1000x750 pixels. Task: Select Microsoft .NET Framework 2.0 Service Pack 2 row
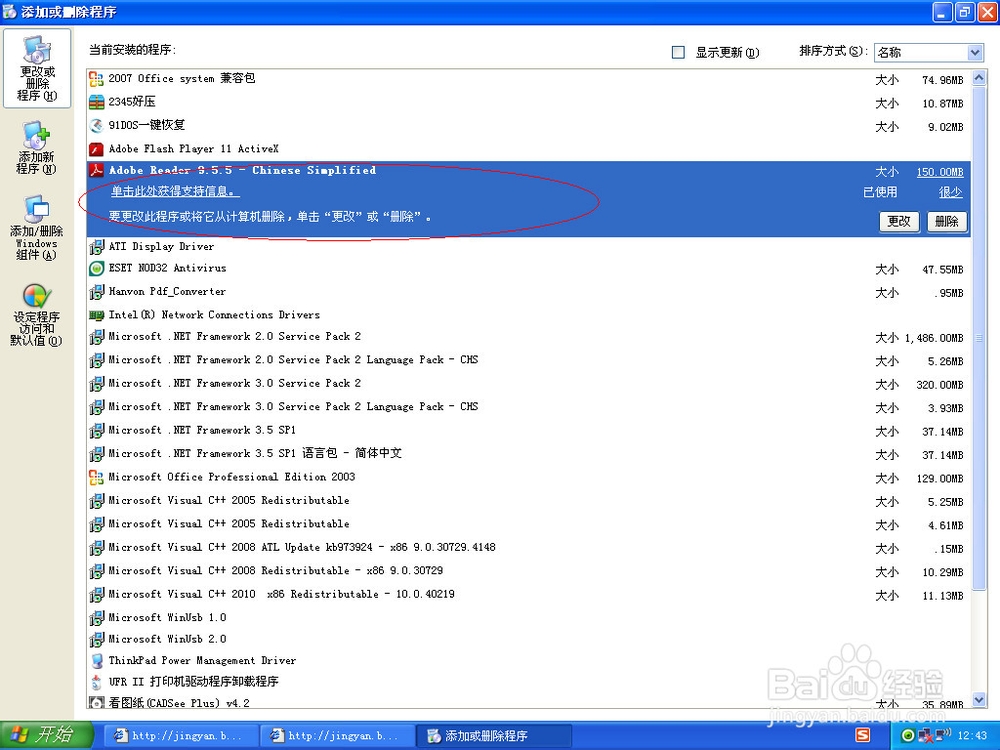[x=529, y=337]
